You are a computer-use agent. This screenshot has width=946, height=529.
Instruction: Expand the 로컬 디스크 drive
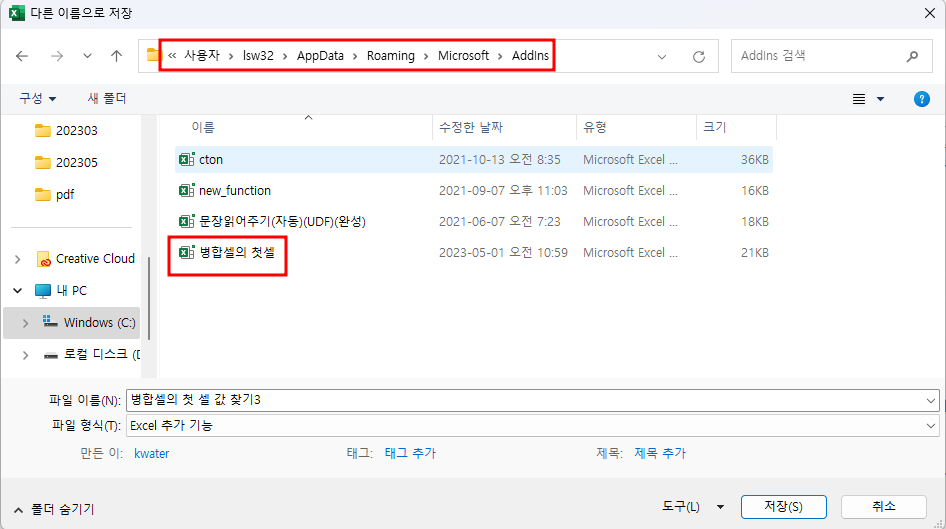click(x=25, y=355)
